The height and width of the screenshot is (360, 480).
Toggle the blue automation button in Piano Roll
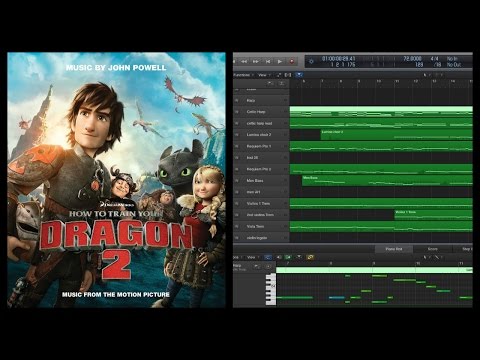tap(268, 257)
